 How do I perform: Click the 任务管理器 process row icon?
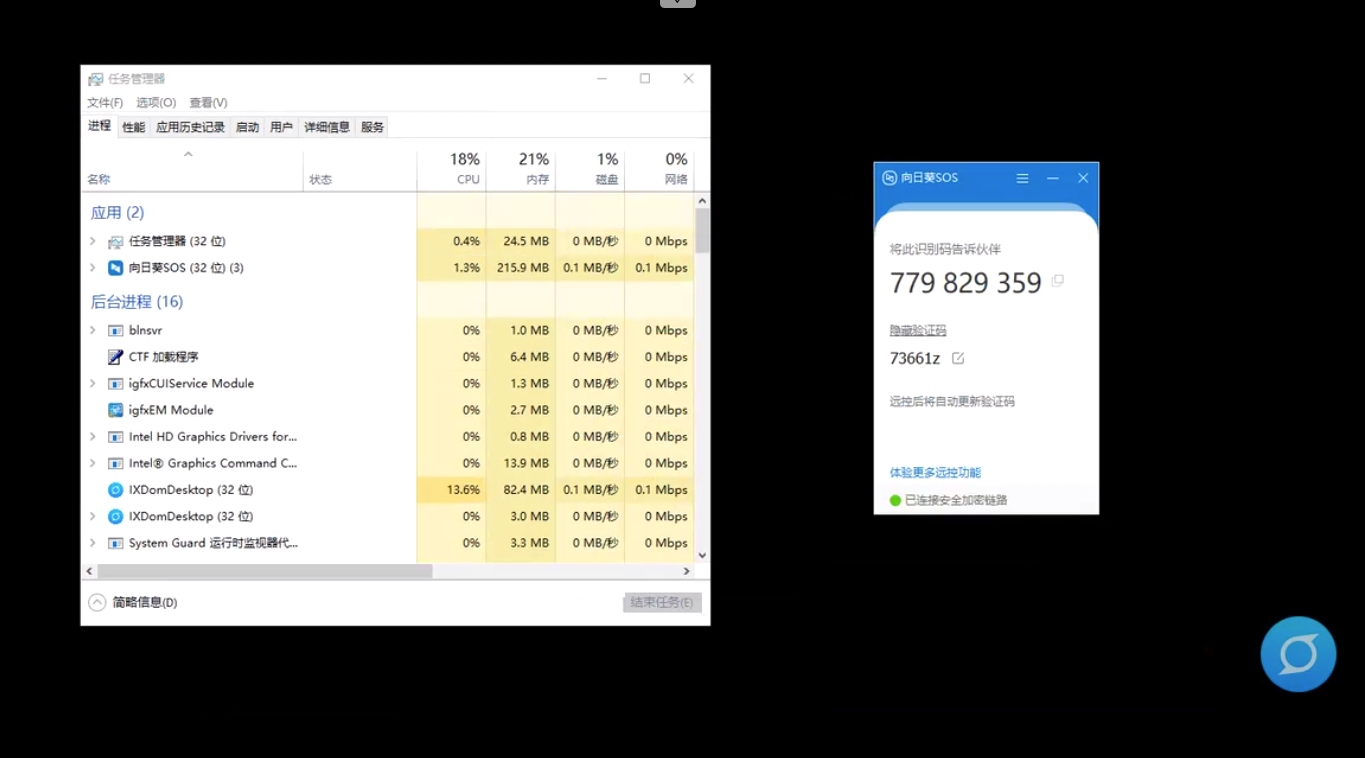tap(115, 241)
